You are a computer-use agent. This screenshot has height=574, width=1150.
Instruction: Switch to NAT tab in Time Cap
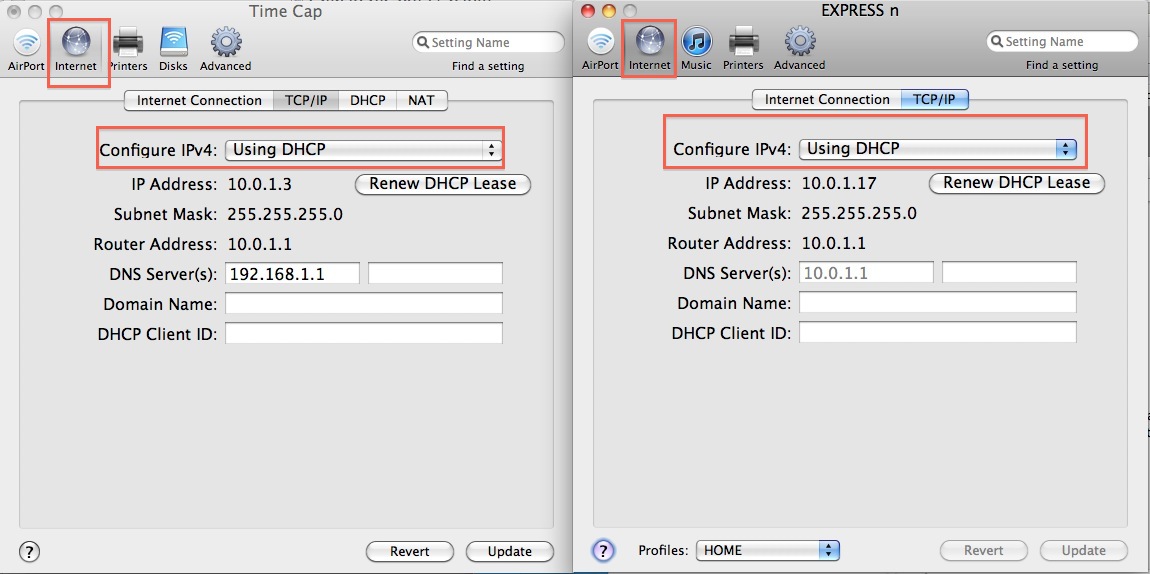[421, 100]
